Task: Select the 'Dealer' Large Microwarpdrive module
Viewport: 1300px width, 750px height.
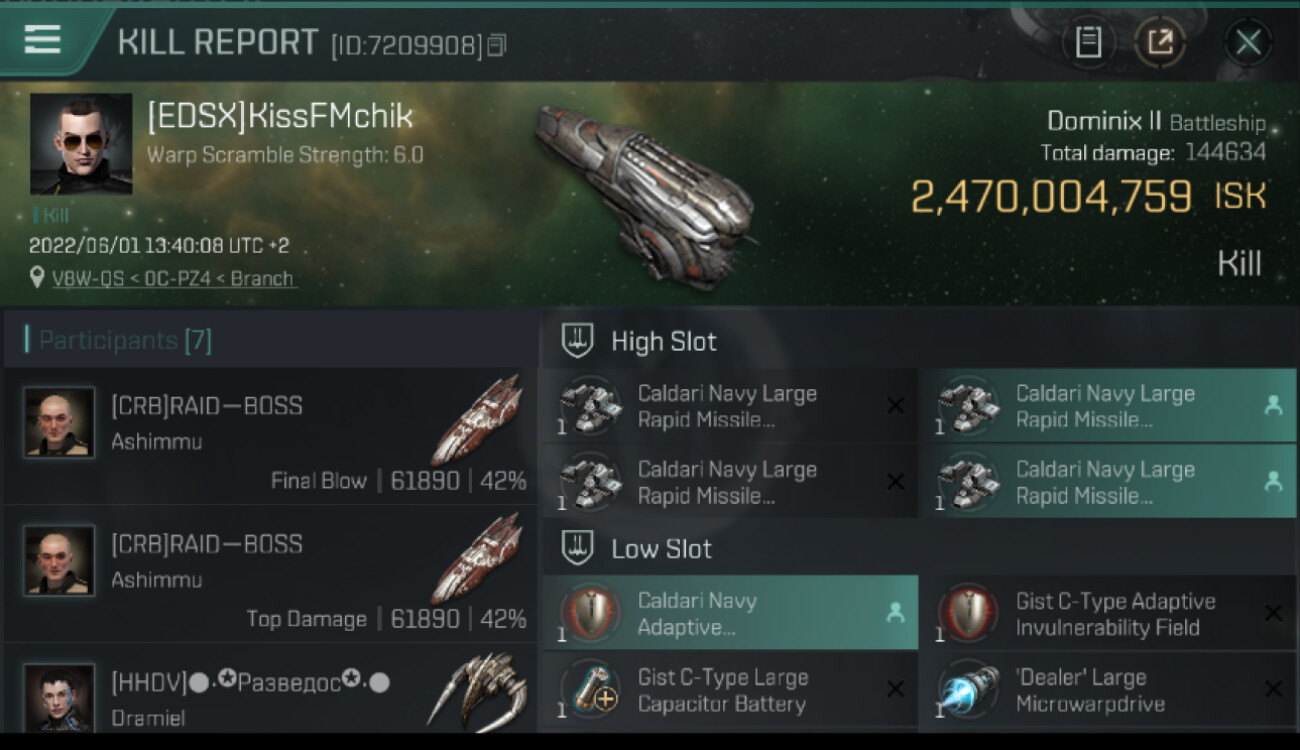Action: (x=1107, y=690)
